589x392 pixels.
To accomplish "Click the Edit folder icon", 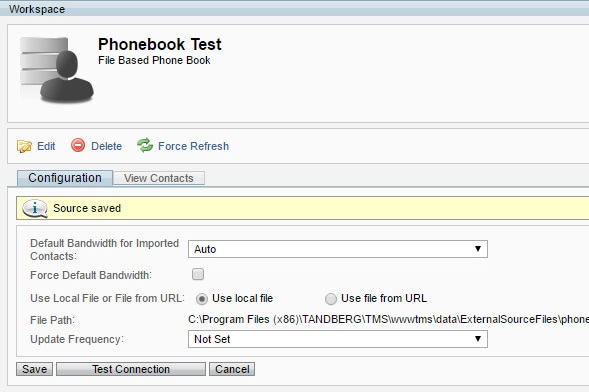I will point(24,146).
